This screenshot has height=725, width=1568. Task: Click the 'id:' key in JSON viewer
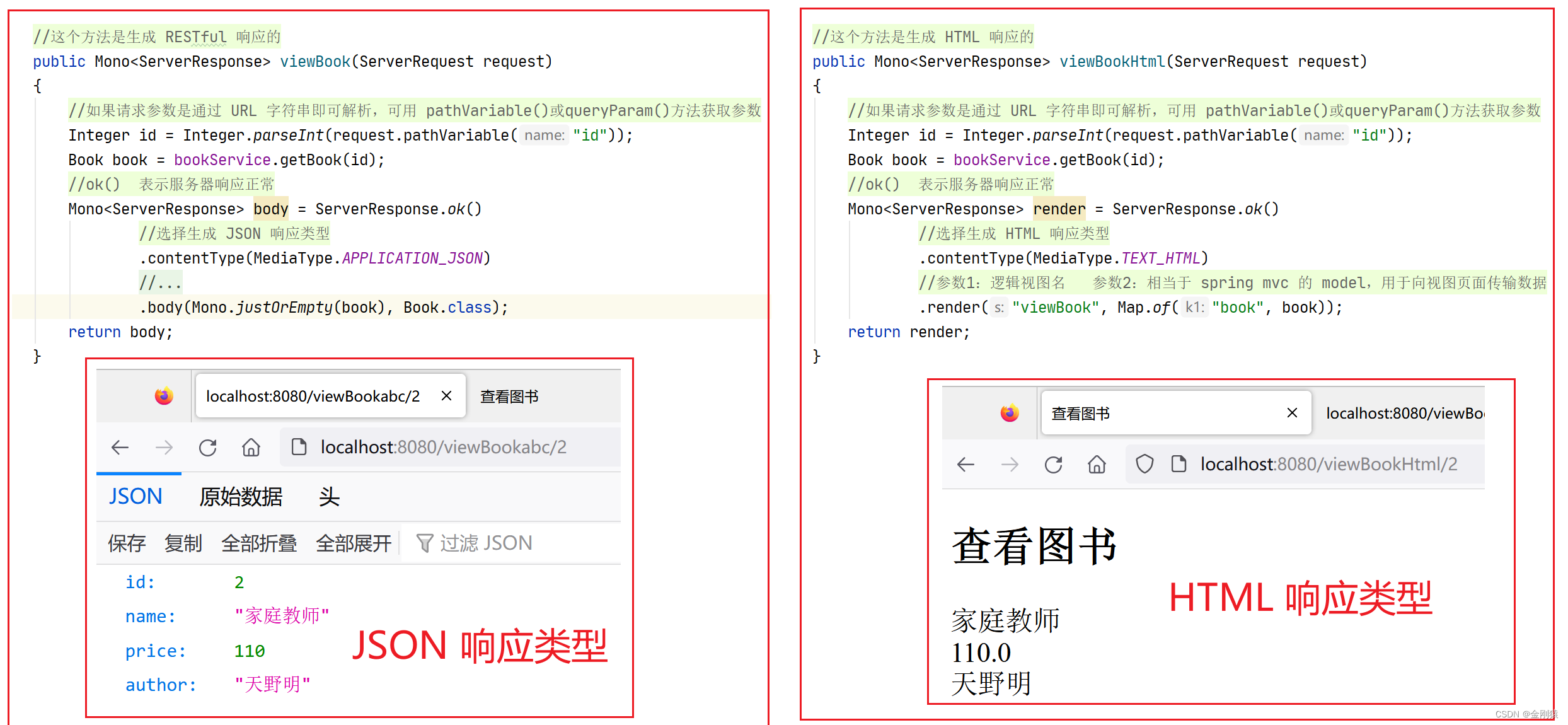140,583
